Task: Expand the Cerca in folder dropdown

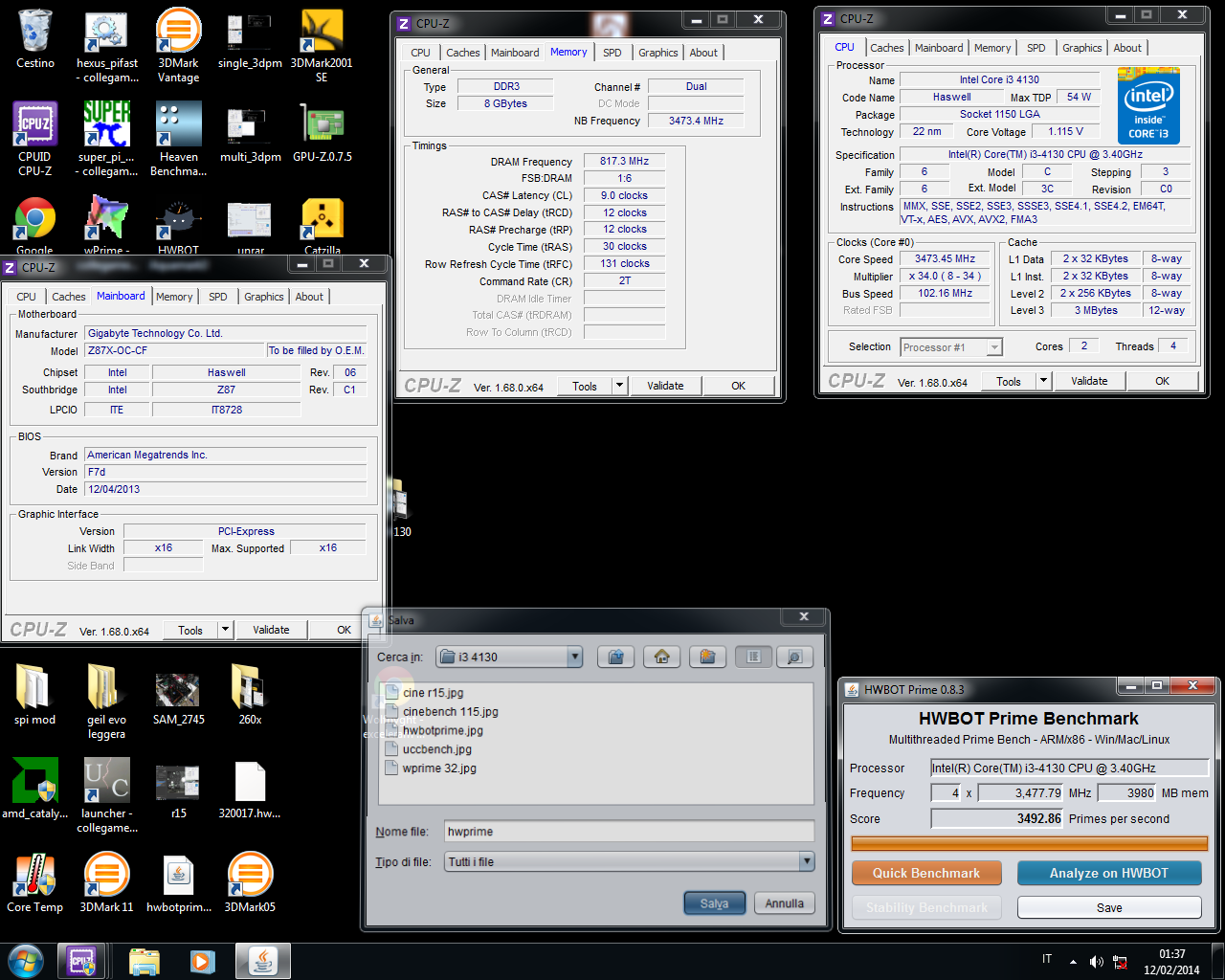Action: point(574,657)
